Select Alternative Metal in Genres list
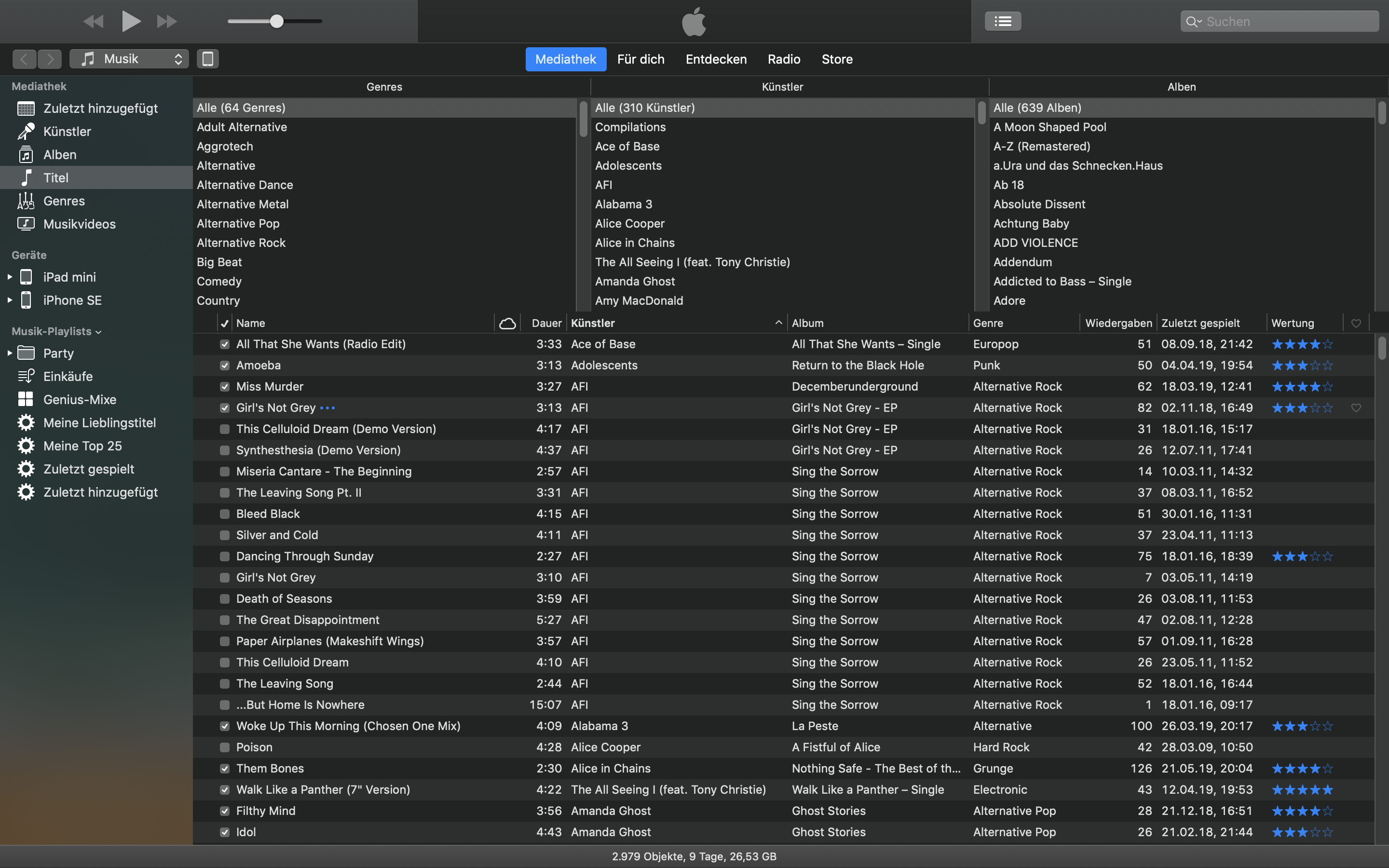 [x=243, y=204]
